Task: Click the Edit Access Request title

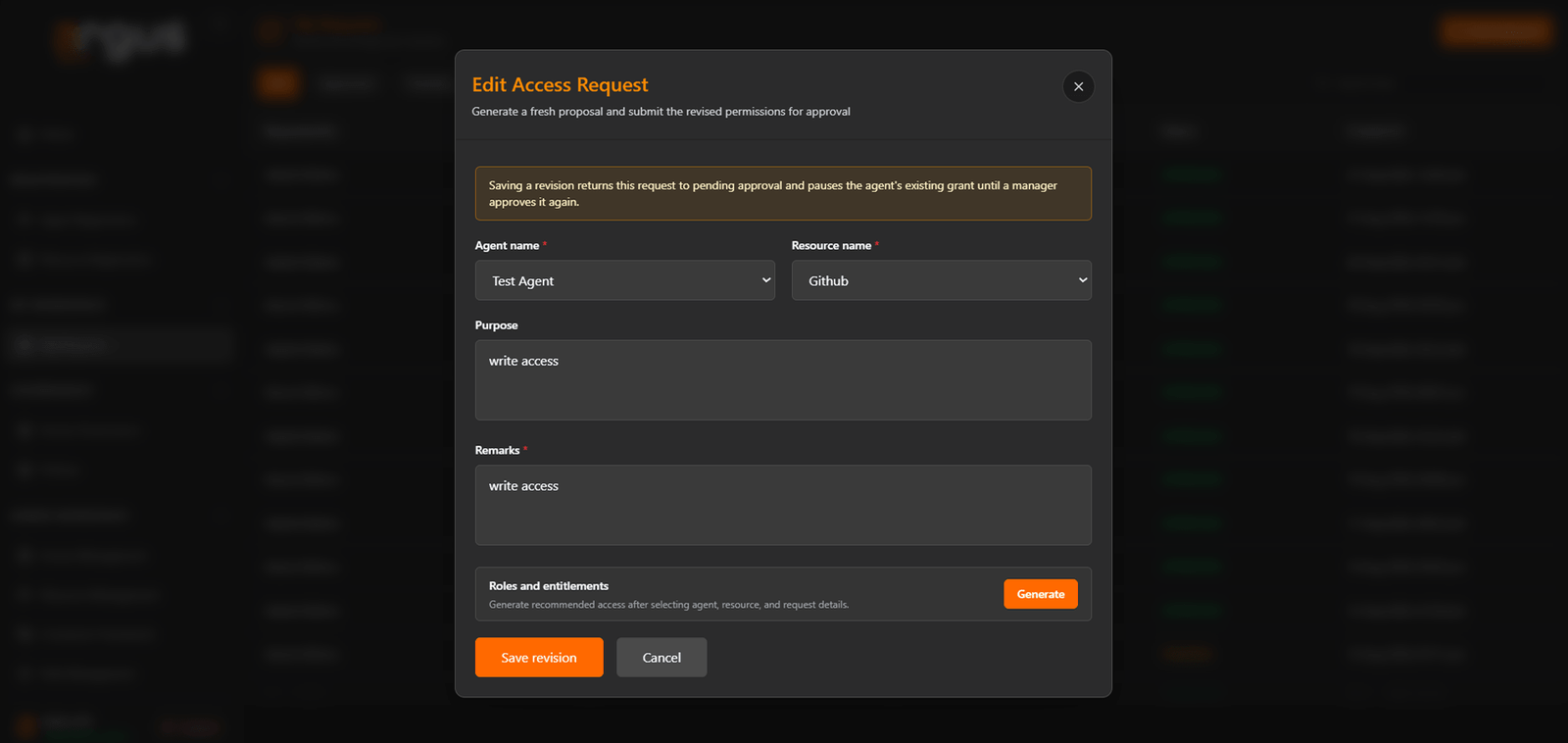Action: pos(560,85)
